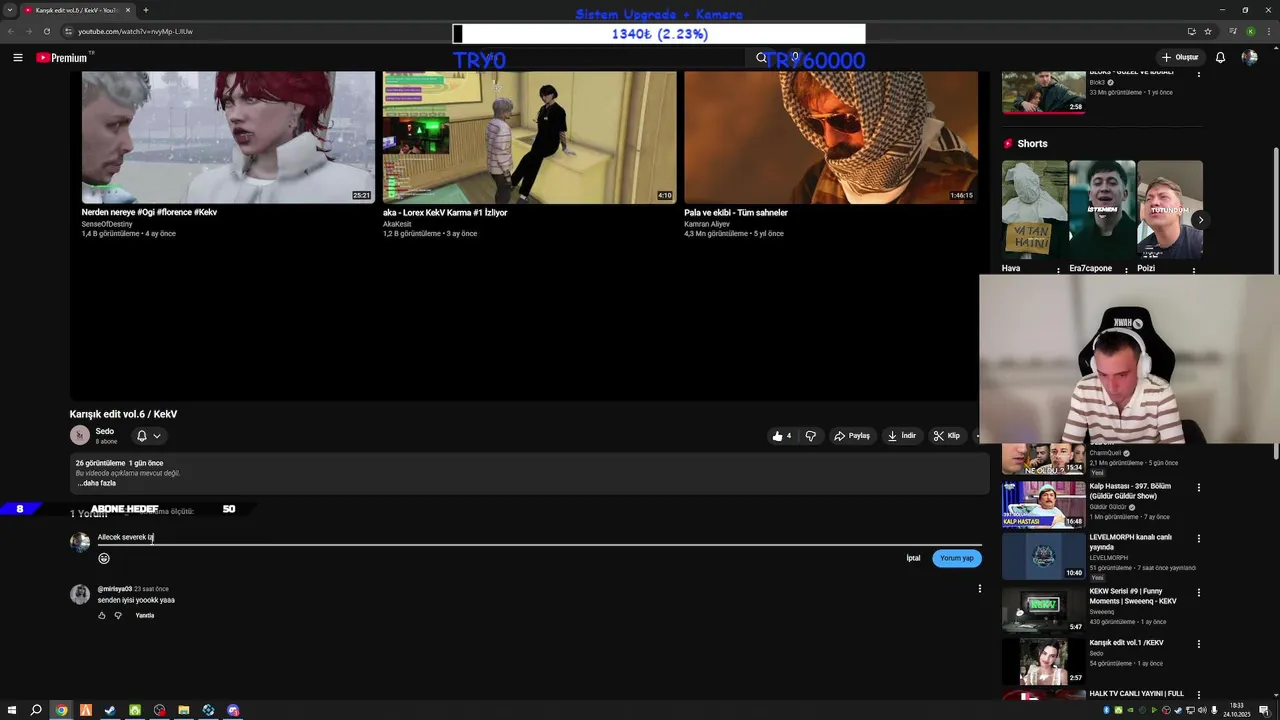Open options for Era7capone short
Image resolution: width=1280 pixels, height=720 pixels.
pyautogui.click(x=1127, y=270)
